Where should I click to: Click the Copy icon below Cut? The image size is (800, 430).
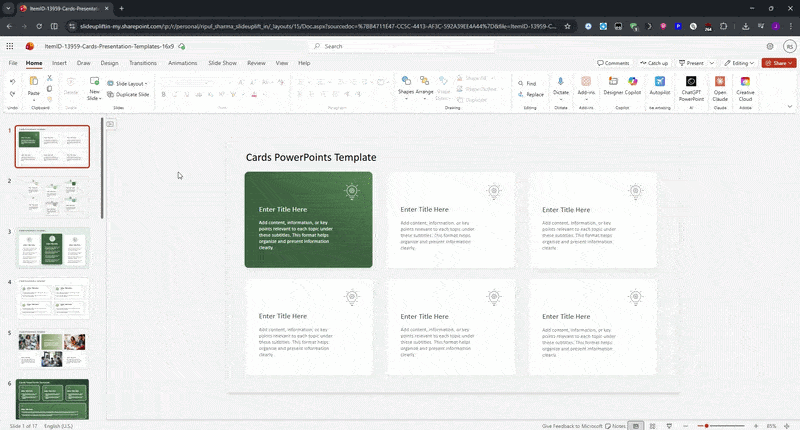[x=49, y=89]
